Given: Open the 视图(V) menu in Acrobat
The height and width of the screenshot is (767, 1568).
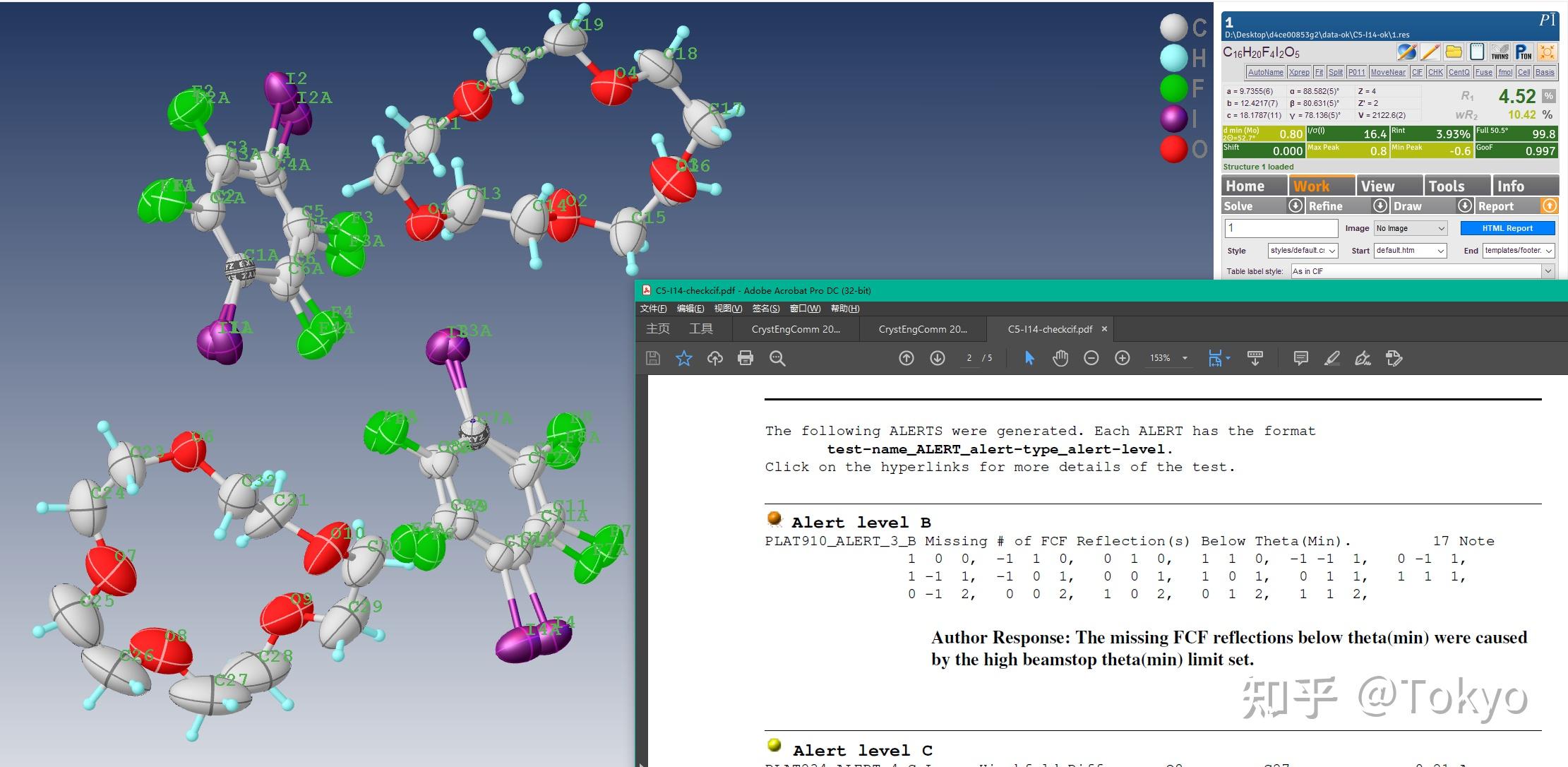Looking at the screenshot, I should tap(727, 309).
